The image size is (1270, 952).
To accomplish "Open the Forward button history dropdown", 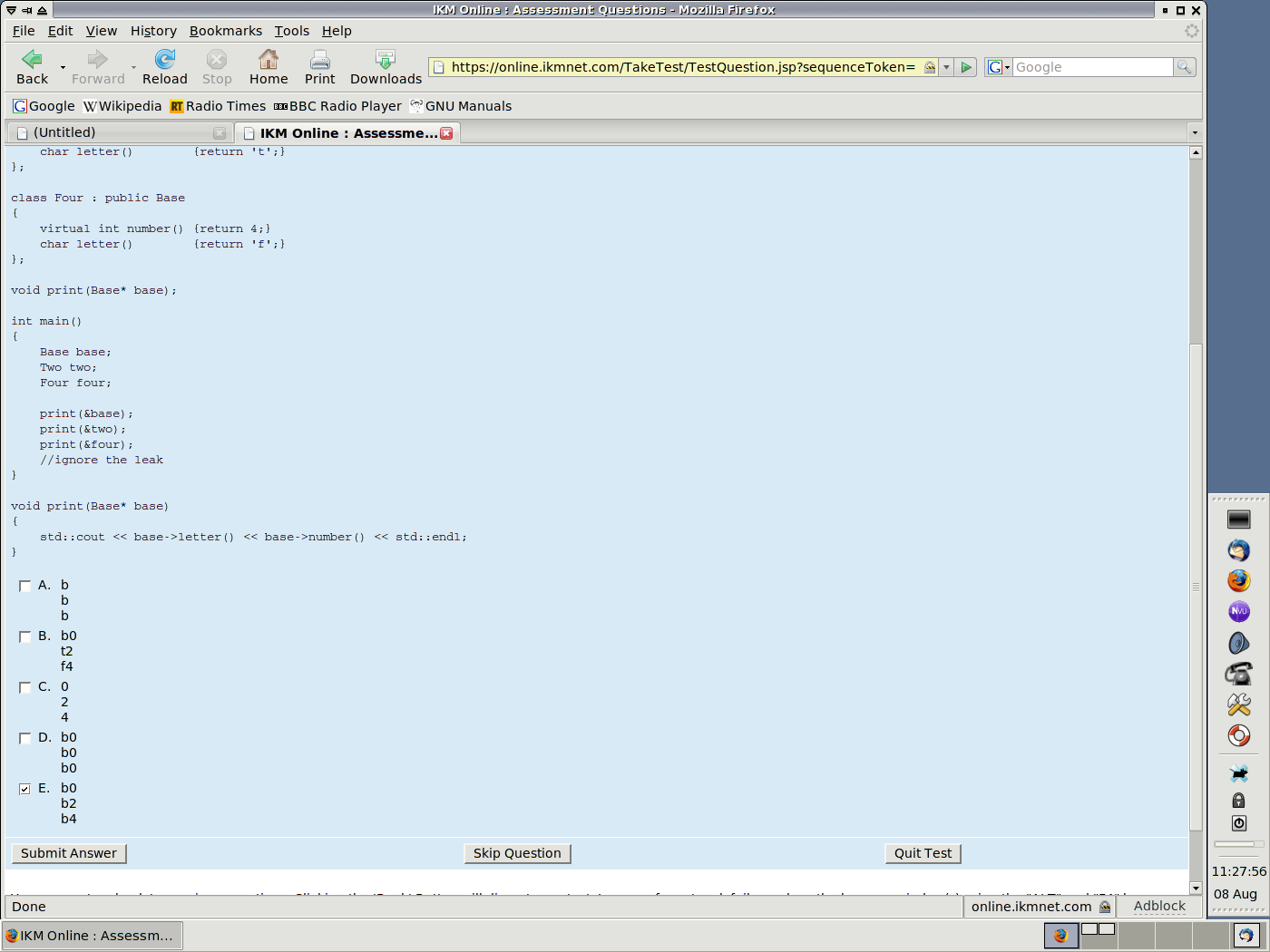I will click(x=133, y=67).
